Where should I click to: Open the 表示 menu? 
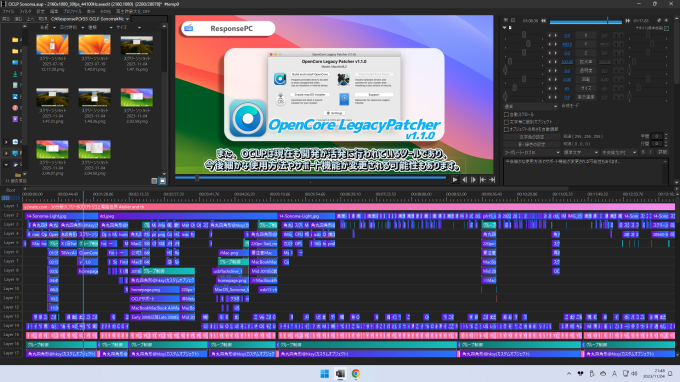coord(91,11)
